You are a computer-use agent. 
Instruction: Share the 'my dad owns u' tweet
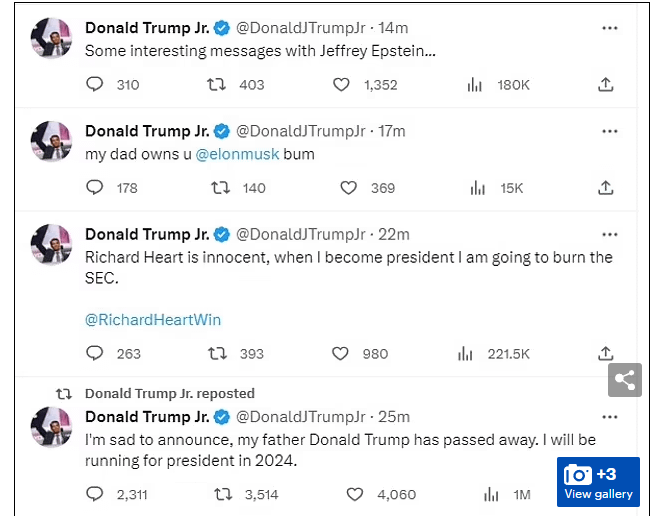pyautogui.click(x=606, y=187)
